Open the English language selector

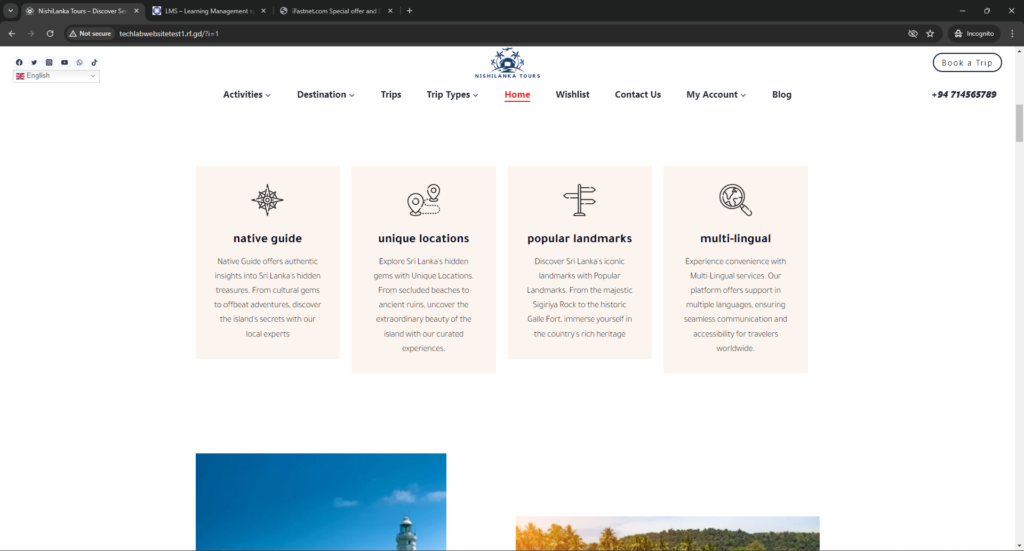click(x=56, y=76)
